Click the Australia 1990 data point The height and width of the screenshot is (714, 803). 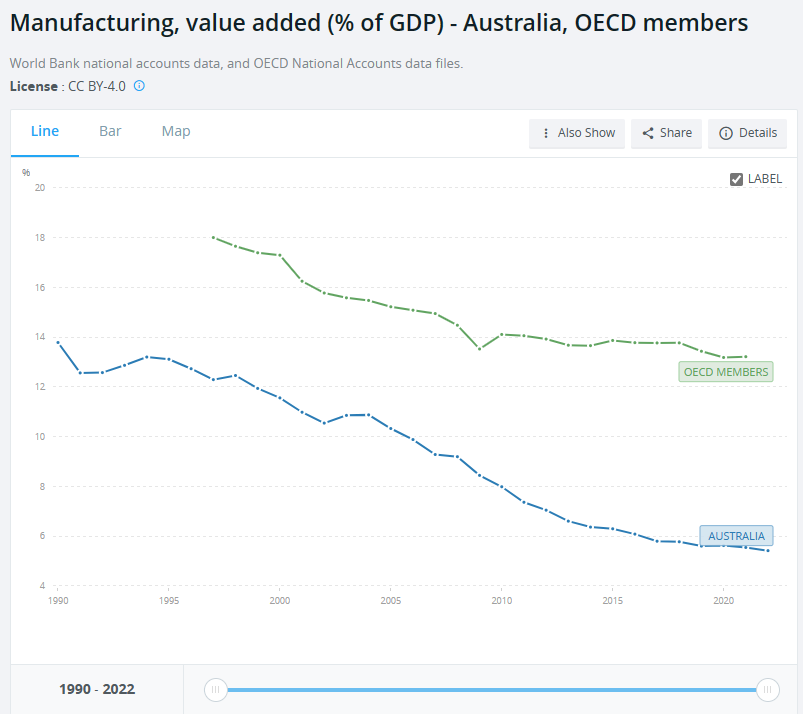click(x=58, y=343)
